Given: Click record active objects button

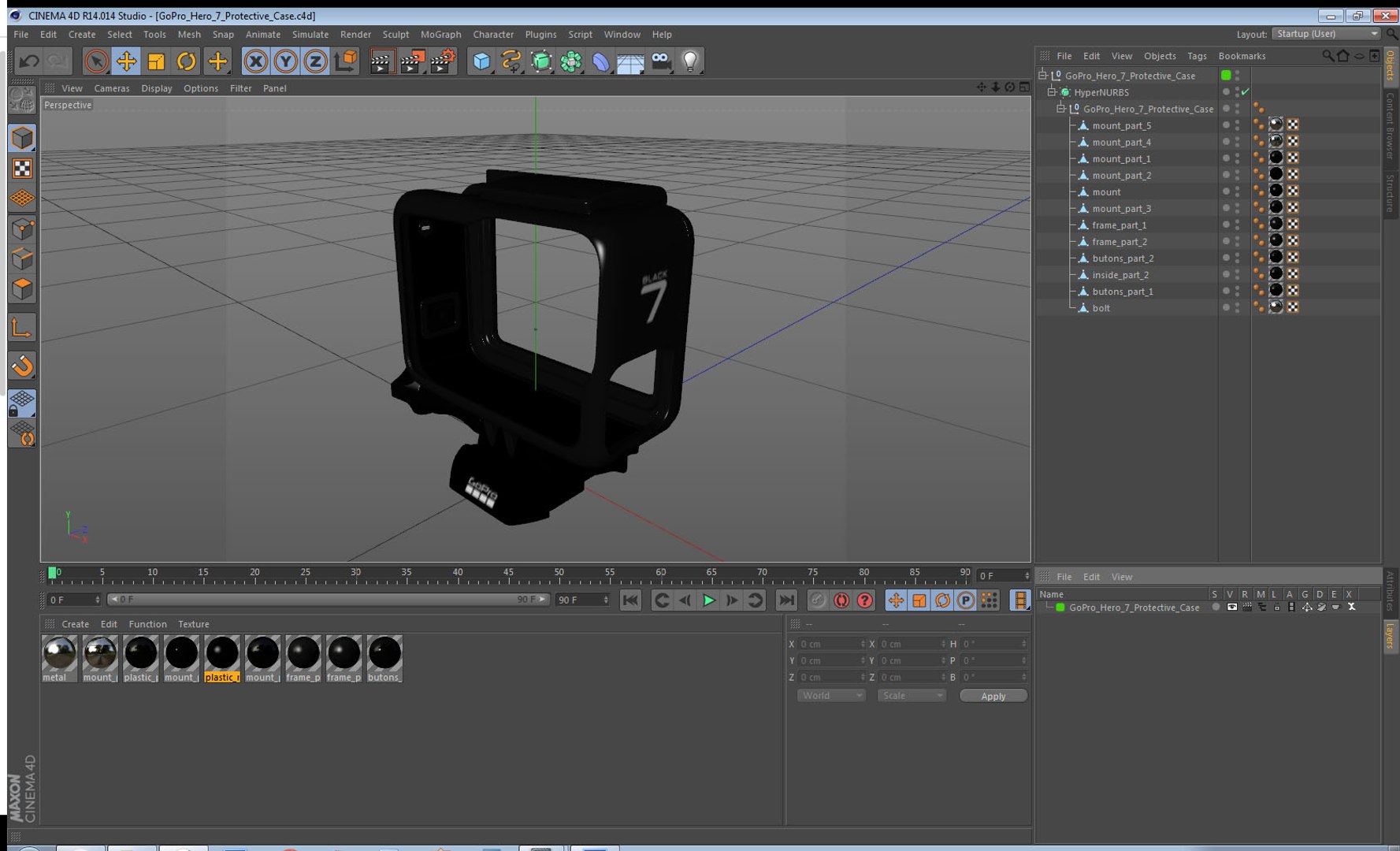Looking at the screenshot, I should point(818,600).
